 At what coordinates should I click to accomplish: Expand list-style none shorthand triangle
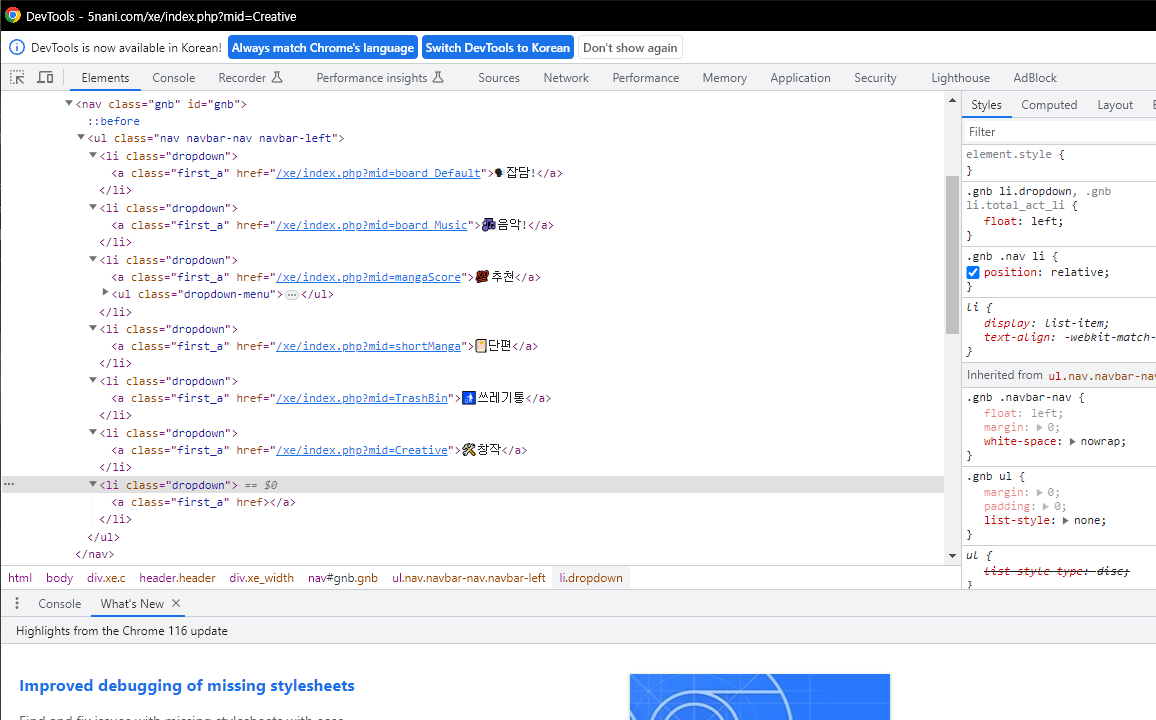pos(1065,520)
